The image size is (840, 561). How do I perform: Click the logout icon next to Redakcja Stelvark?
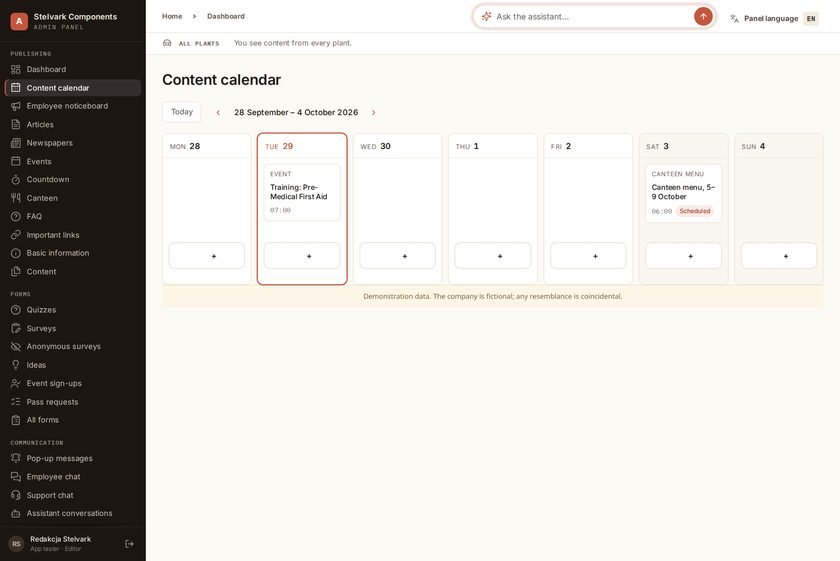tap(129, 544)
